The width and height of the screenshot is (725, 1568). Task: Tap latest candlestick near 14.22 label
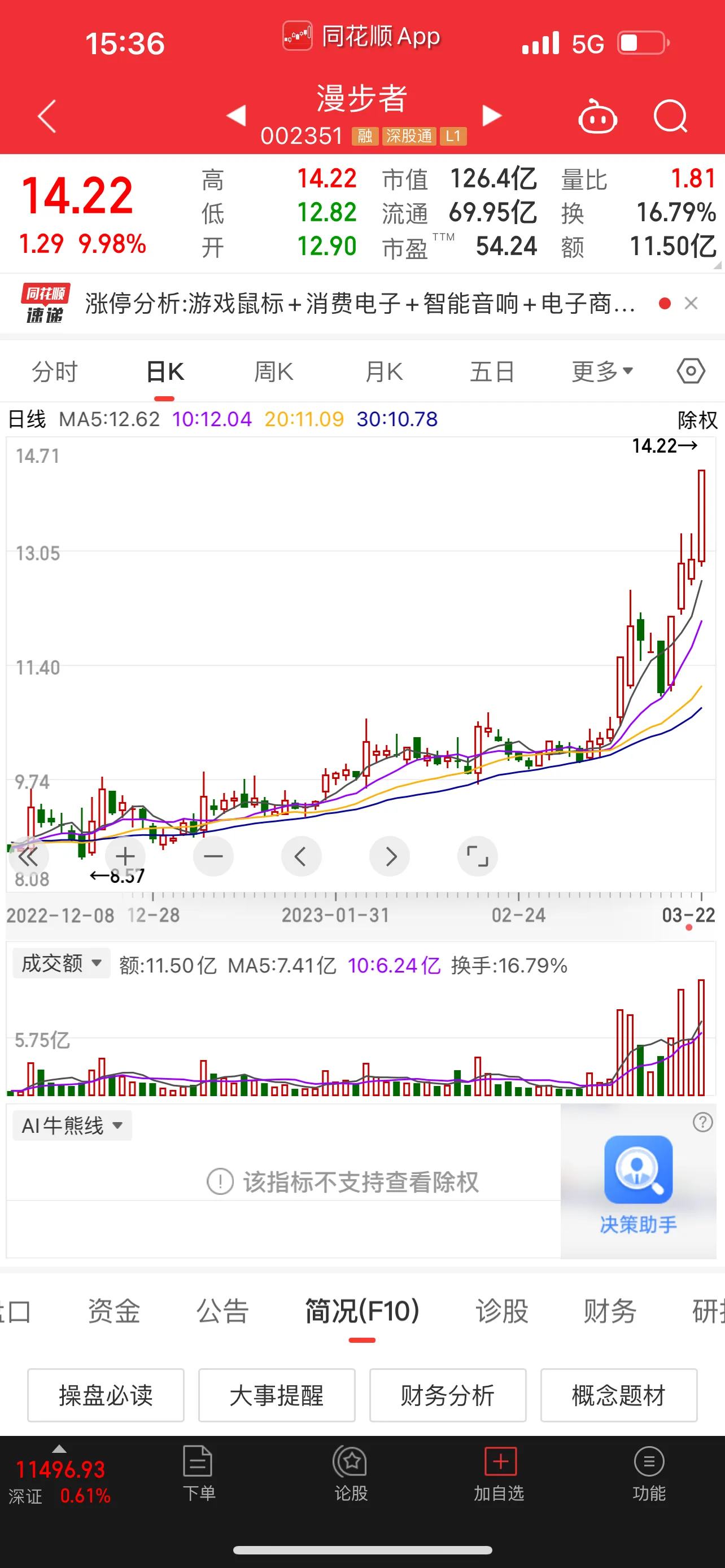[702, 518]
